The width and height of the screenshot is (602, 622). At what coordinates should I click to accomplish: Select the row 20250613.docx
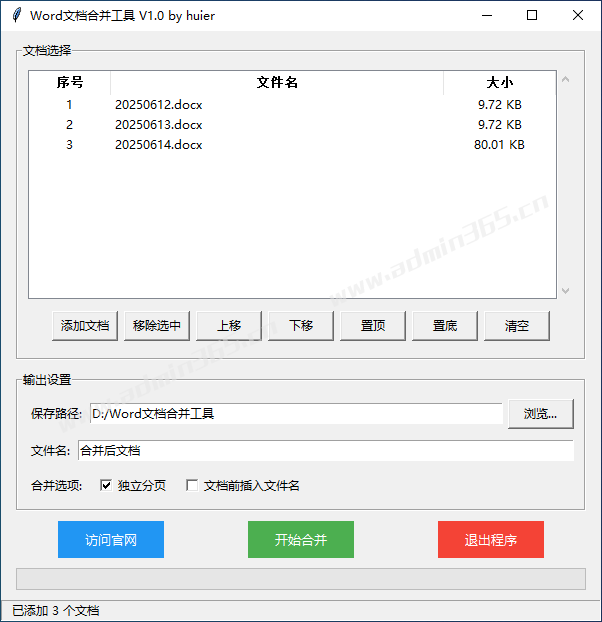[293, 125]
